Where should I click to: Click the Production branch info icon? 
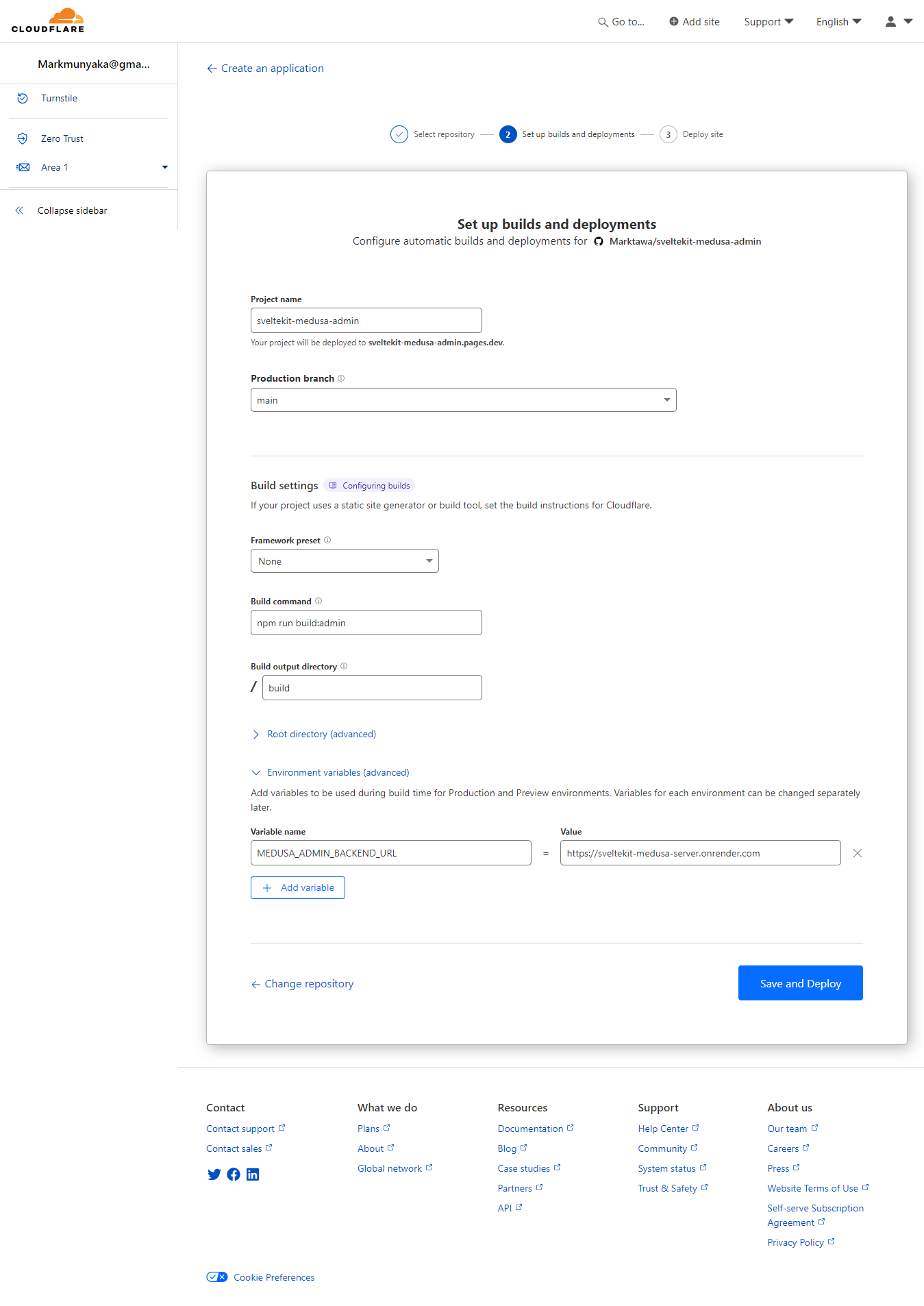(x=341, y=378)
